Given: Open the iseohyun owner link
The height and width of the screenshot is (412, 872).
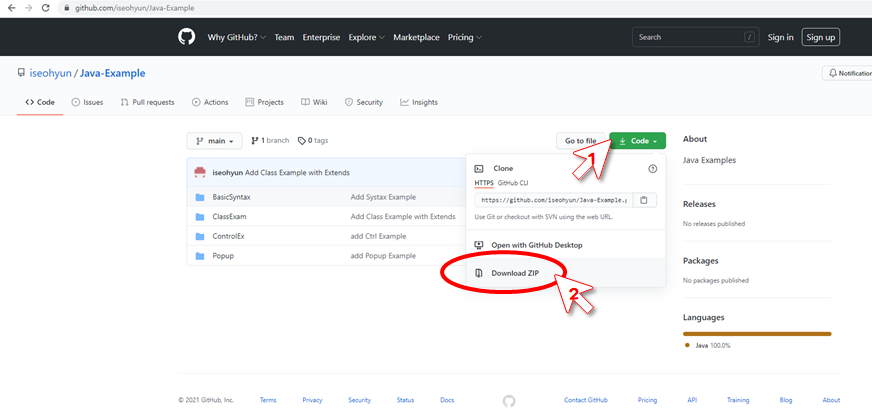Looking at the screenshot, I should tap(50, 73).
